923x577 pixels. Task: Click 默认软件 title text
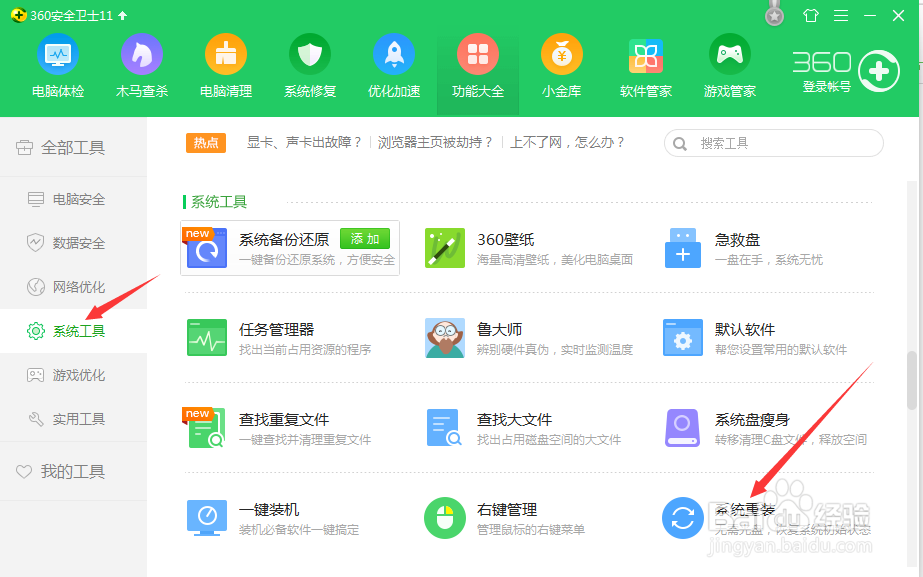point(745,329)
